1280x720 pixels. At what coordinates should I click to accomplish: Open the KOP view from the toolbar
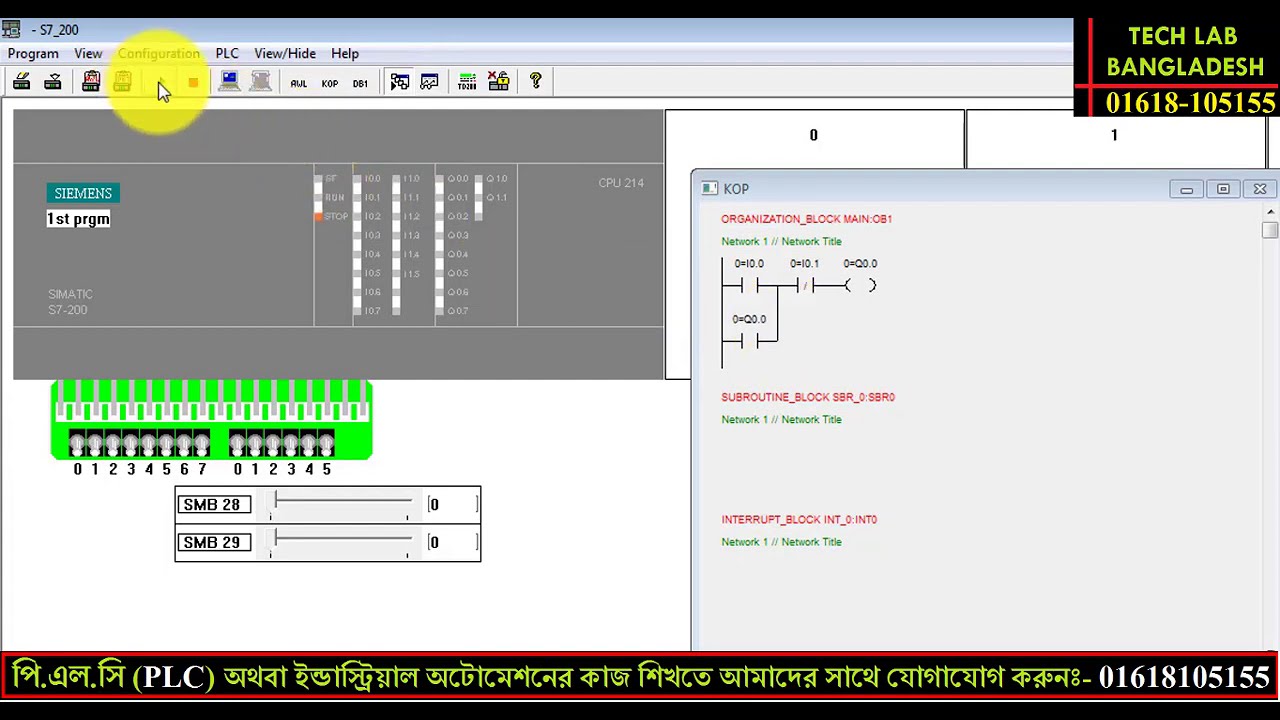click(x=329, y=83)
